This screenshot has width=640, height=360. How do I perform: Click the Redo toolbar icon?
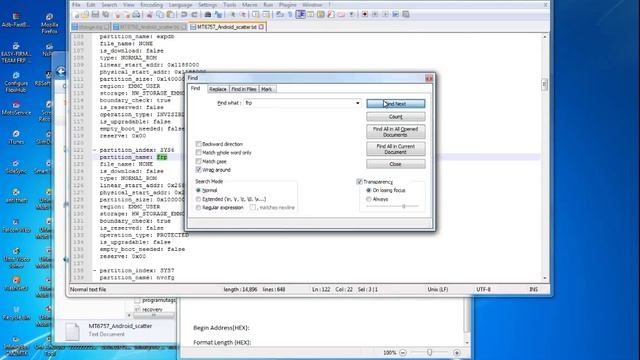[194, 14]
